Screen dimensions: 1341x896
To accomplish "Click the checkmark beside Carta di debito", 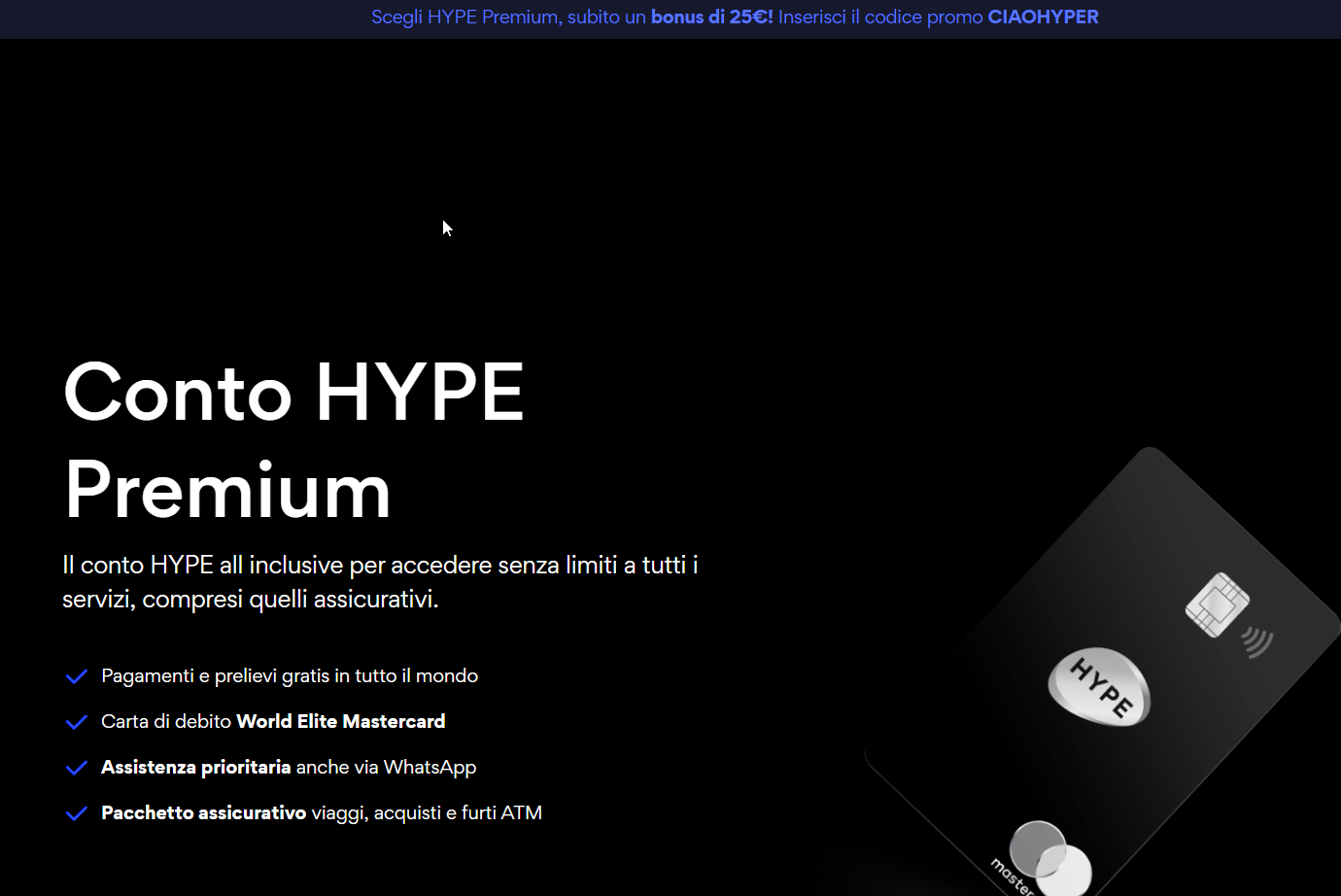I will 76,722.
